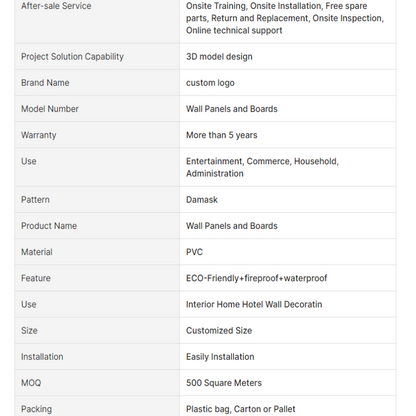Click the 500 Square Meters MOQ value
416x416 pixels.
pyautogui.click(x=224, y=383)
